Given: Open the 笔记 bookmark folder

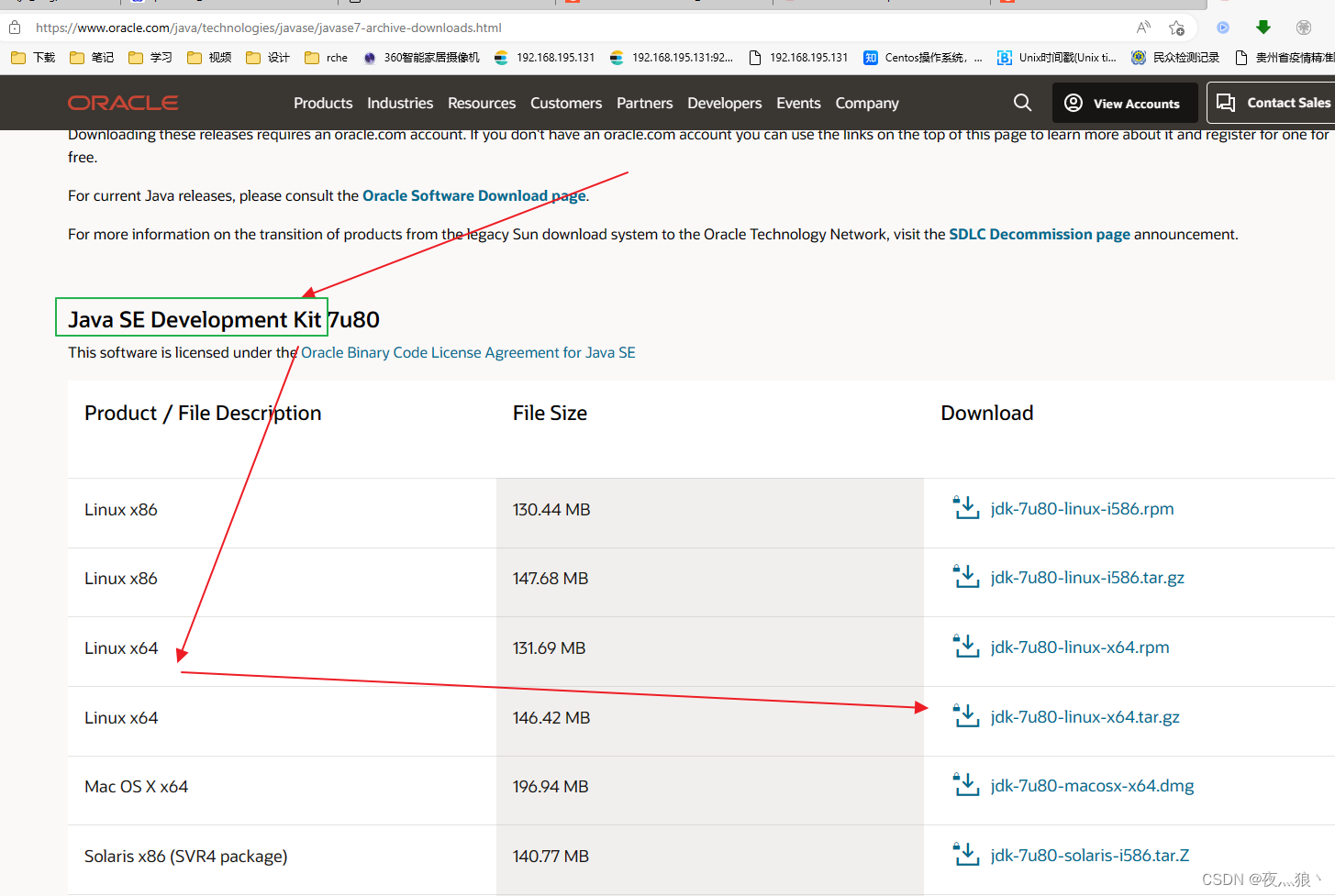Looking at the screenshot, I should 92,58.
